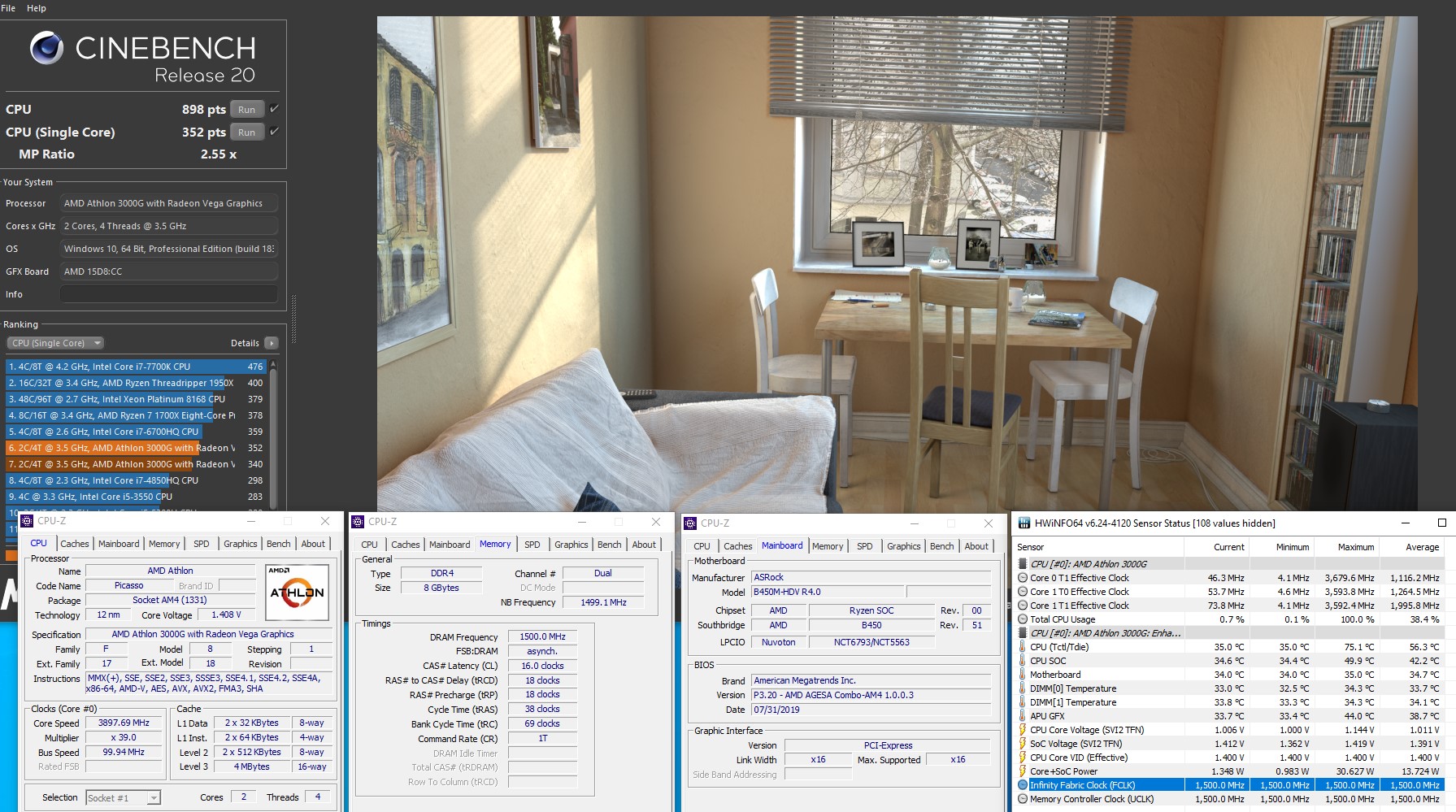Toggle the CPU Single Core test checkbox

click(x=274, y=132)
